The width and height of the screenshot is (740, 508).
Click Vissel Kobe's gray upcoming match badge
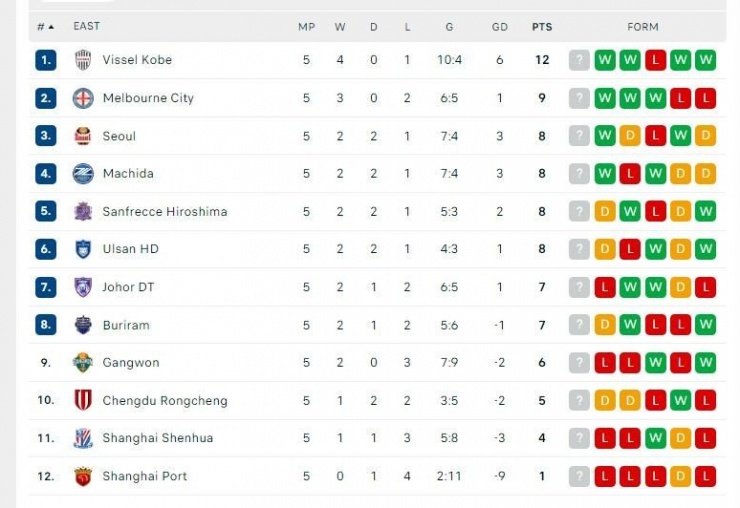[579, 60]
